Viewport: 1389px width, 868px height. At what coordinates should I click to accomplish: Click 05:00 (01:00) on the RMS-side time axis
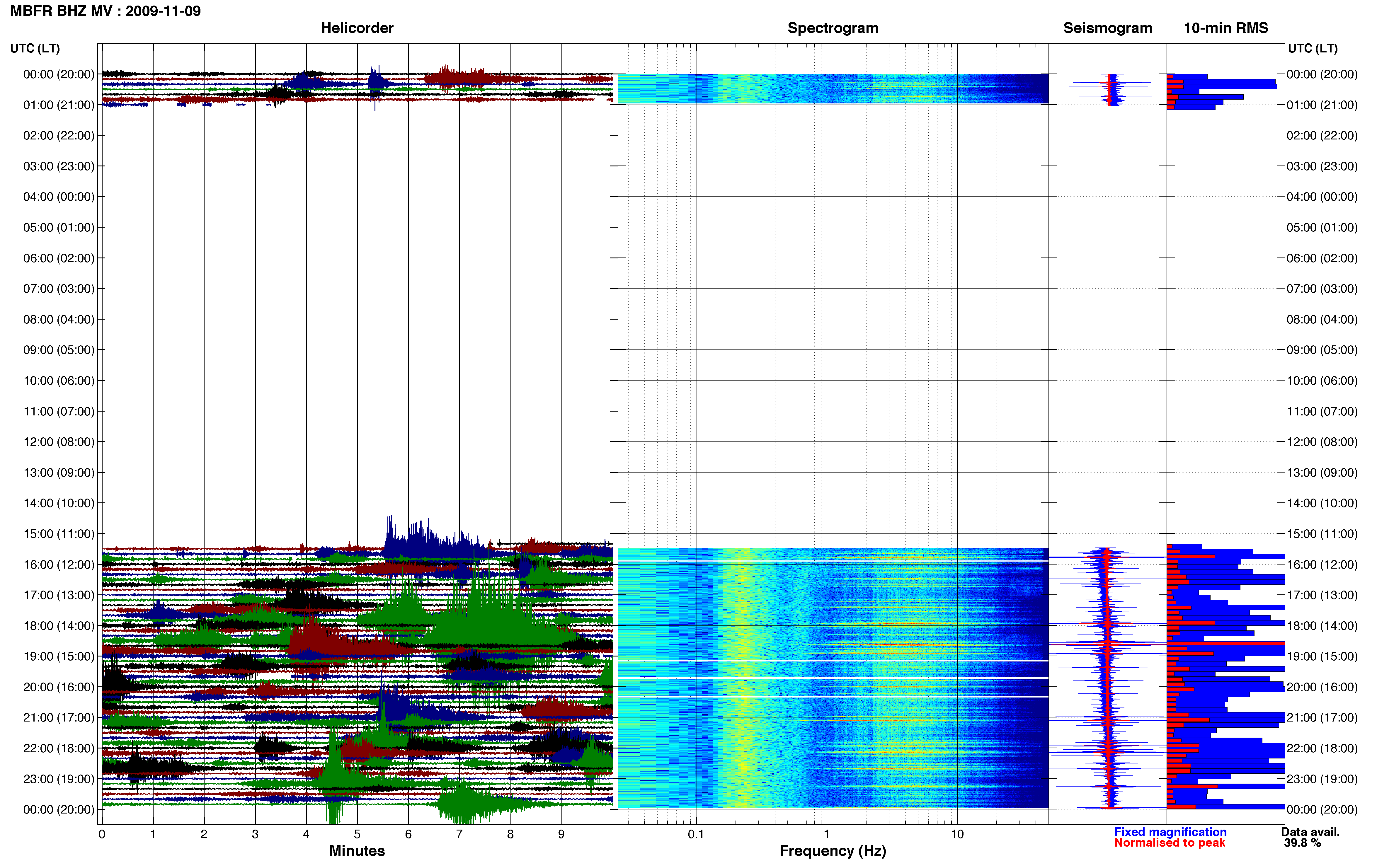click(1322, 227)
